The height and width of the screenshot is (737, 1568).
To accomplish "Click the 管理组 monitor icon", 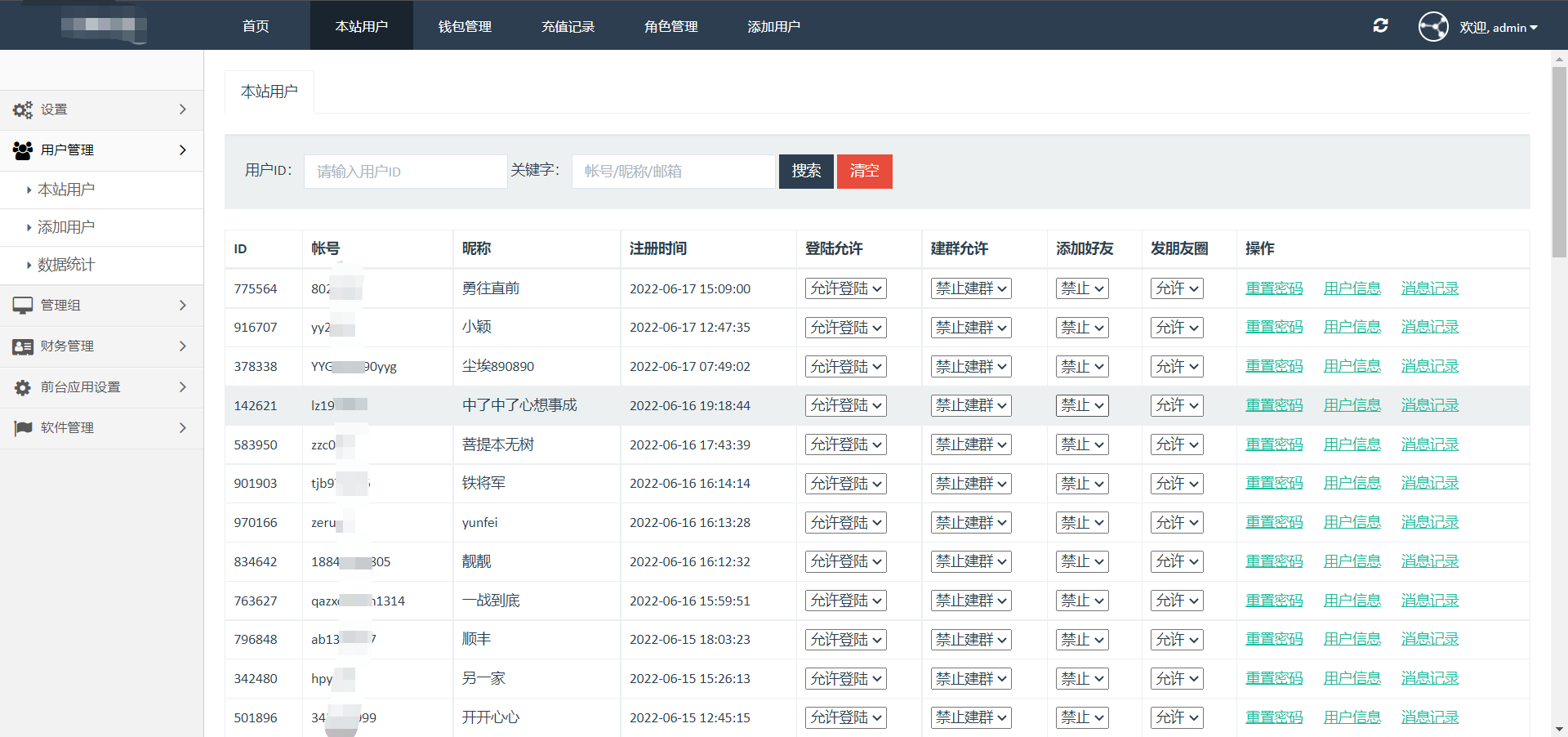I will click(23, 306).
